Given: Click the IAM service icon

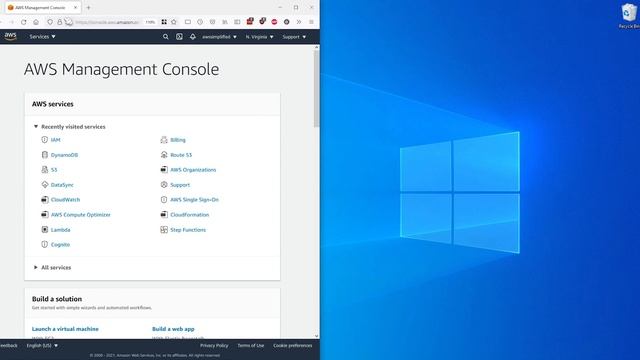Looking at the screenshot, I should tap(44, 140).
